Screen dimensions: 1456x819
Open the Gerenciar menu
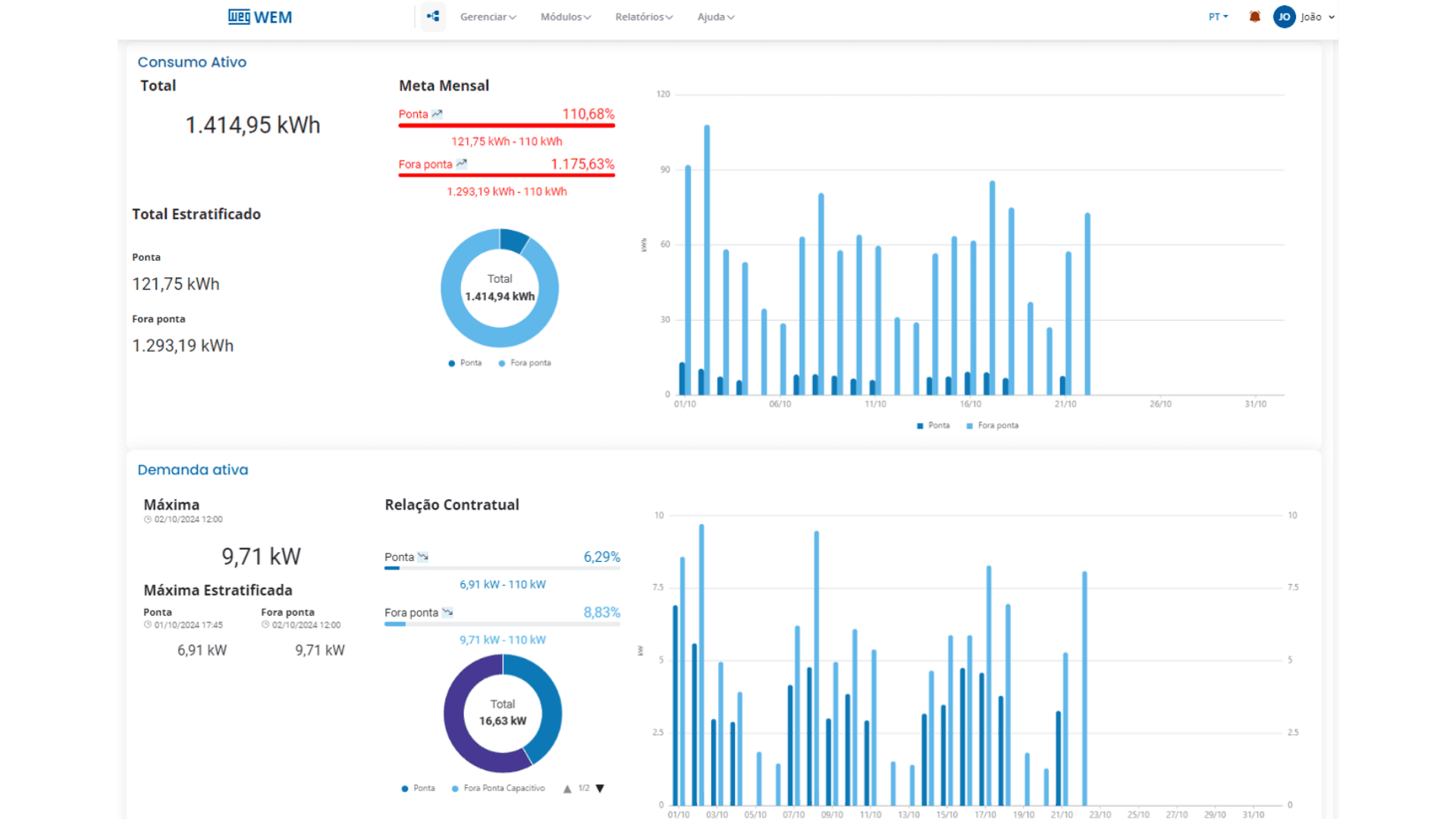(488, 17)
